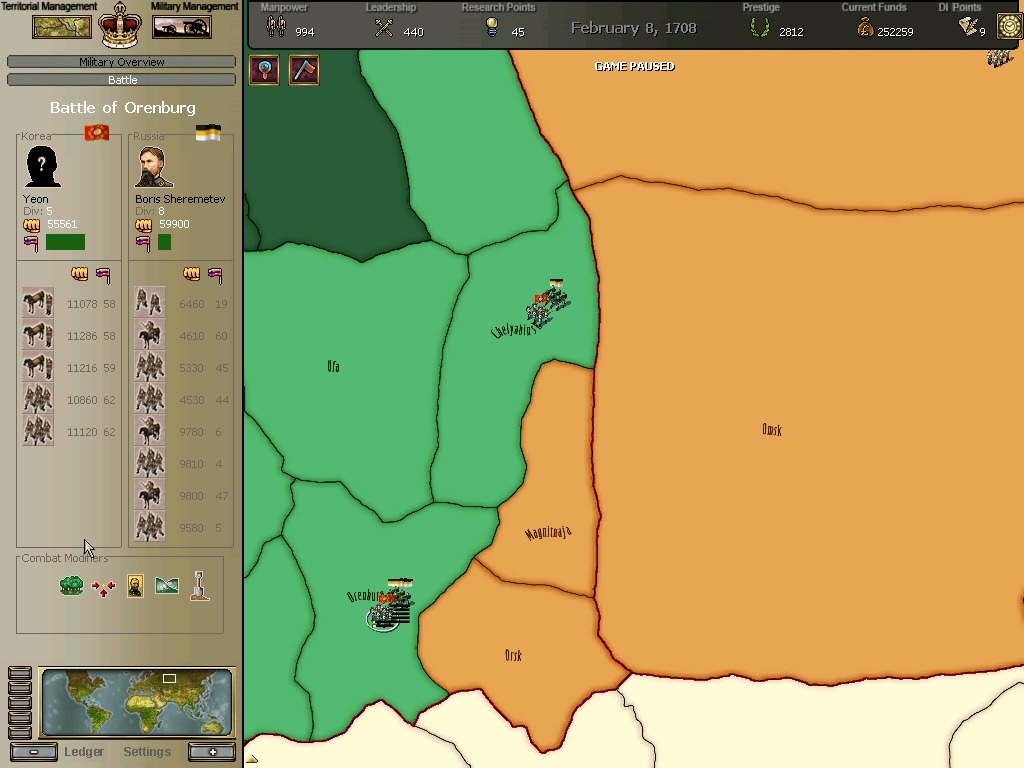Click the Leadership crossed swords icon
This screenshot has width=1024, height=768.
(384, 28)
